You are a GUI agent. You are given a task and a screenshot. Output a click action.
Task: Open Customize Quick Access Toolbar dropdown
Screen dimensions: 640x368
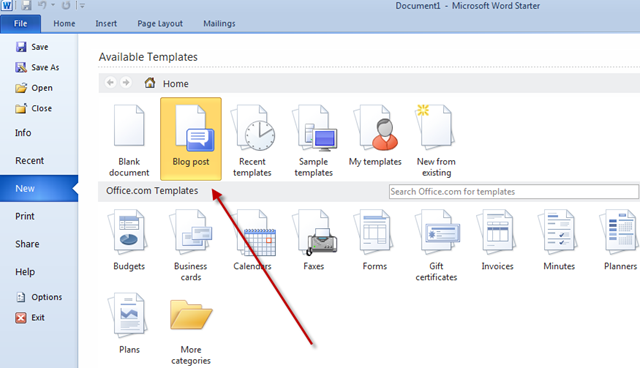[82, 6]
